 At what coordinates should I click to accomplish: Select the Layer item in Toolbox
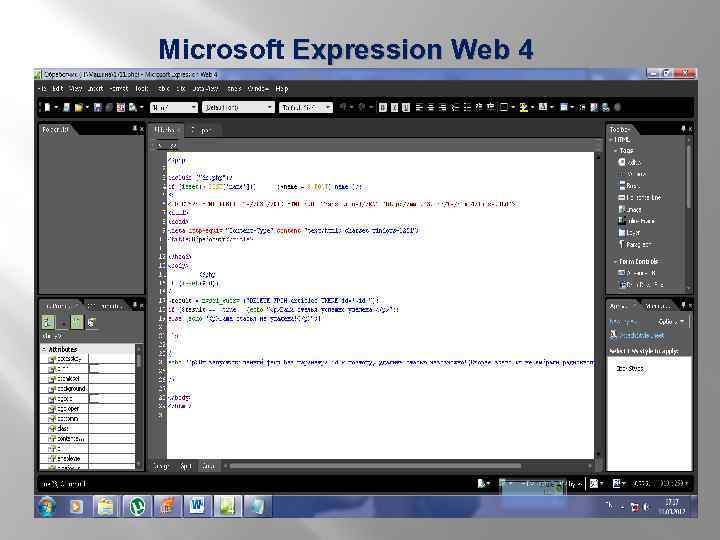pos(629,233)
